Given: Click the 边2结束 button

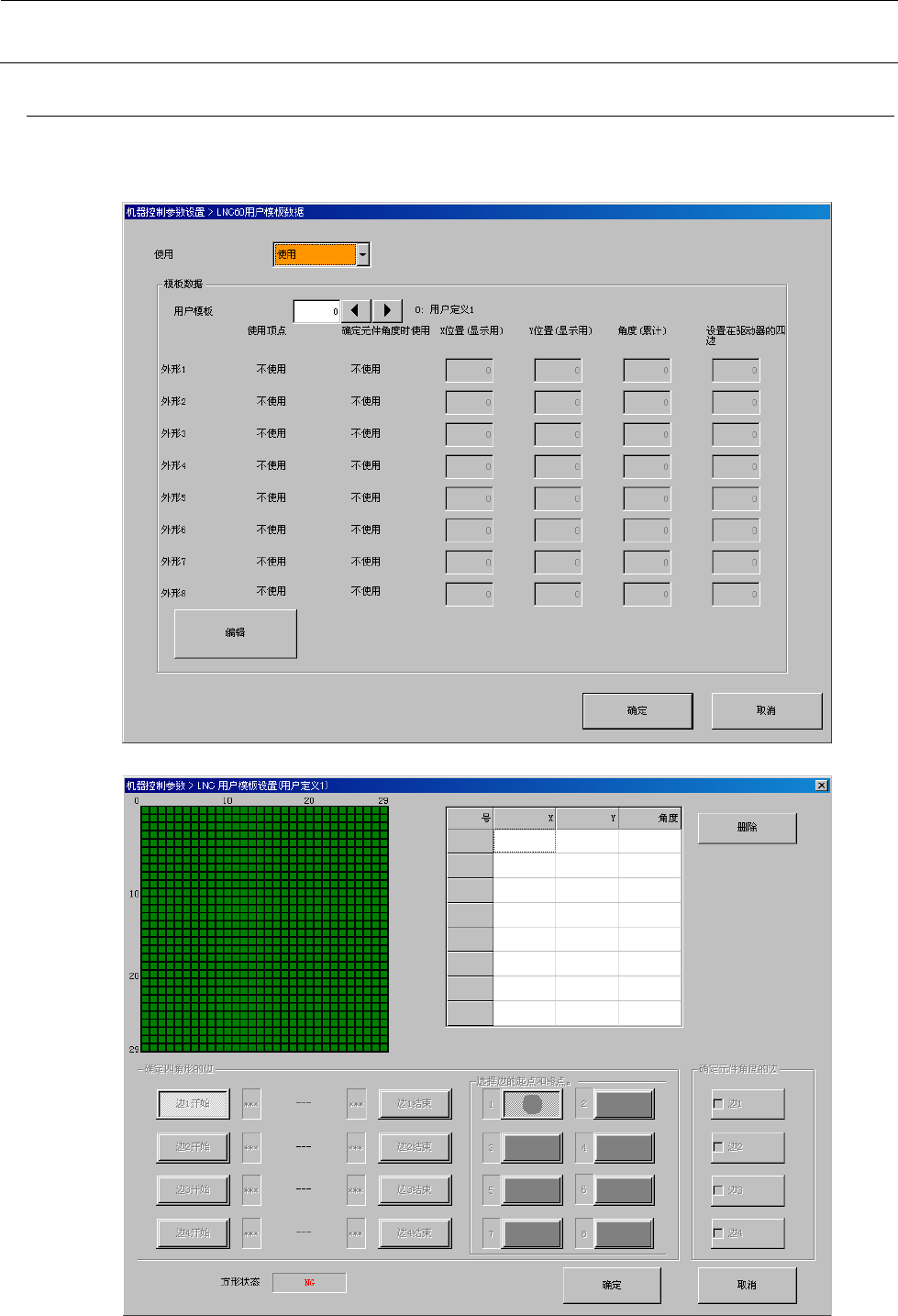Looking at the screenshot, I should point(415,1147).
